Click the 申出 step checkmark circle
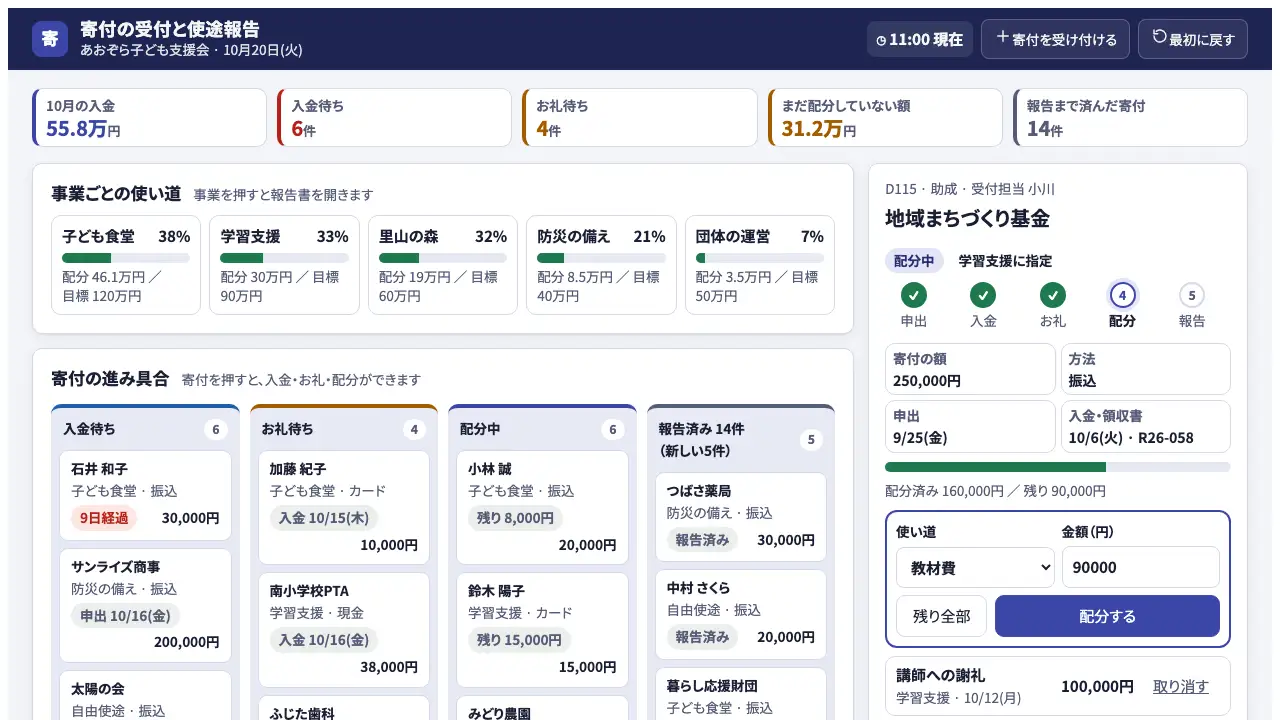 (914, 295)
